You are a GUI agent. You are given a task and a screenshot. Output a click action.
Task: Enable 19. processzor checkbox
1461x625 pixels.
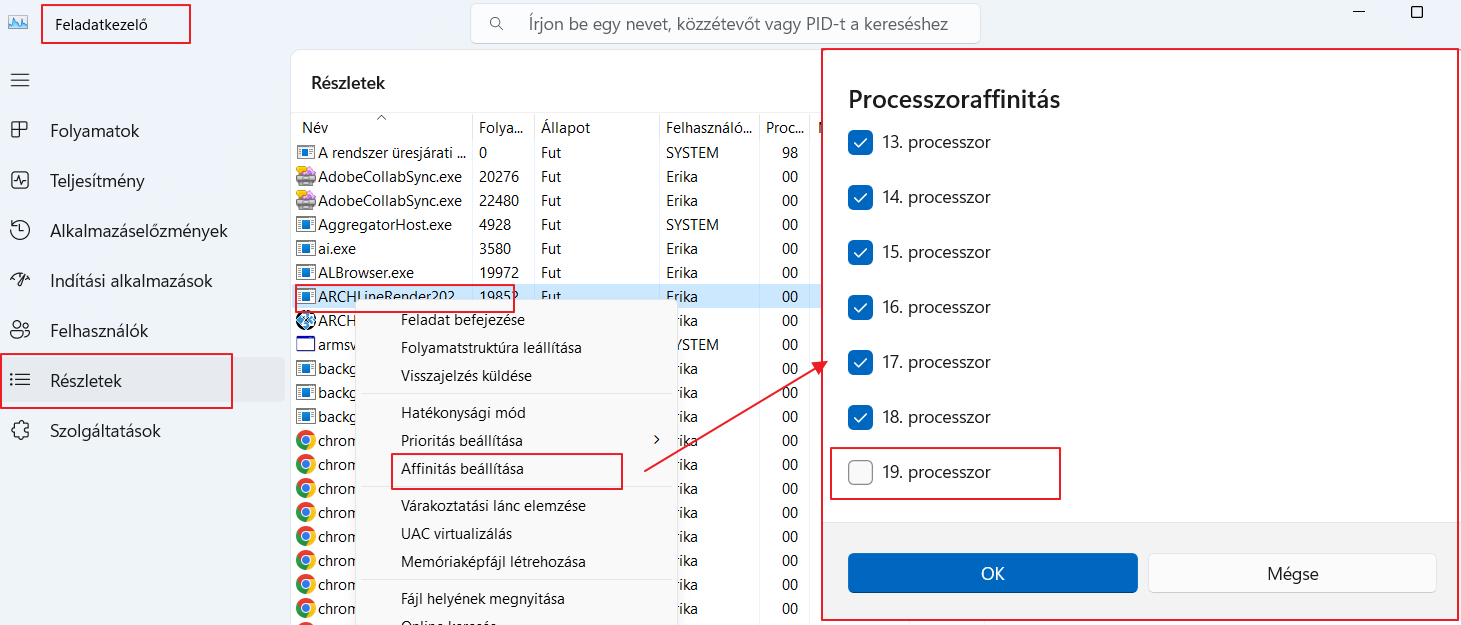[860, 473]
